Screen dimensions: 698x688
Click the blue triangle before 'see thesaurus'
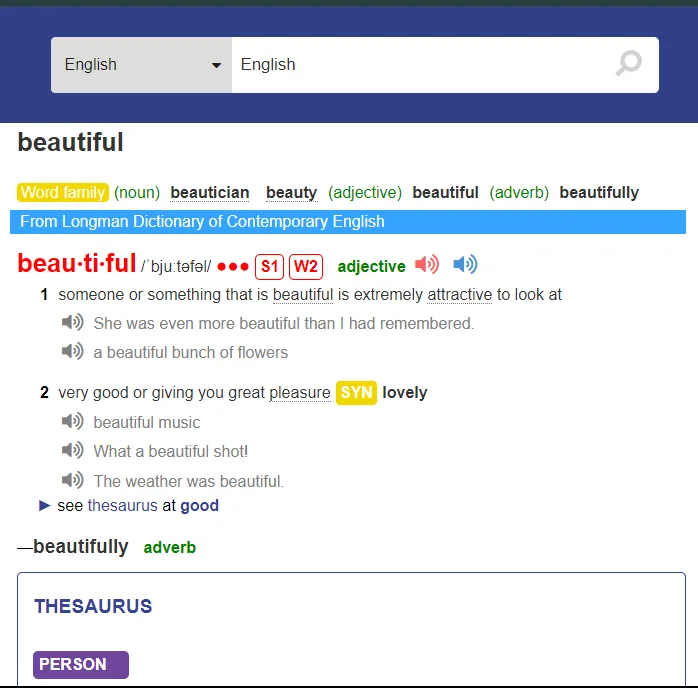pos(45,506)
